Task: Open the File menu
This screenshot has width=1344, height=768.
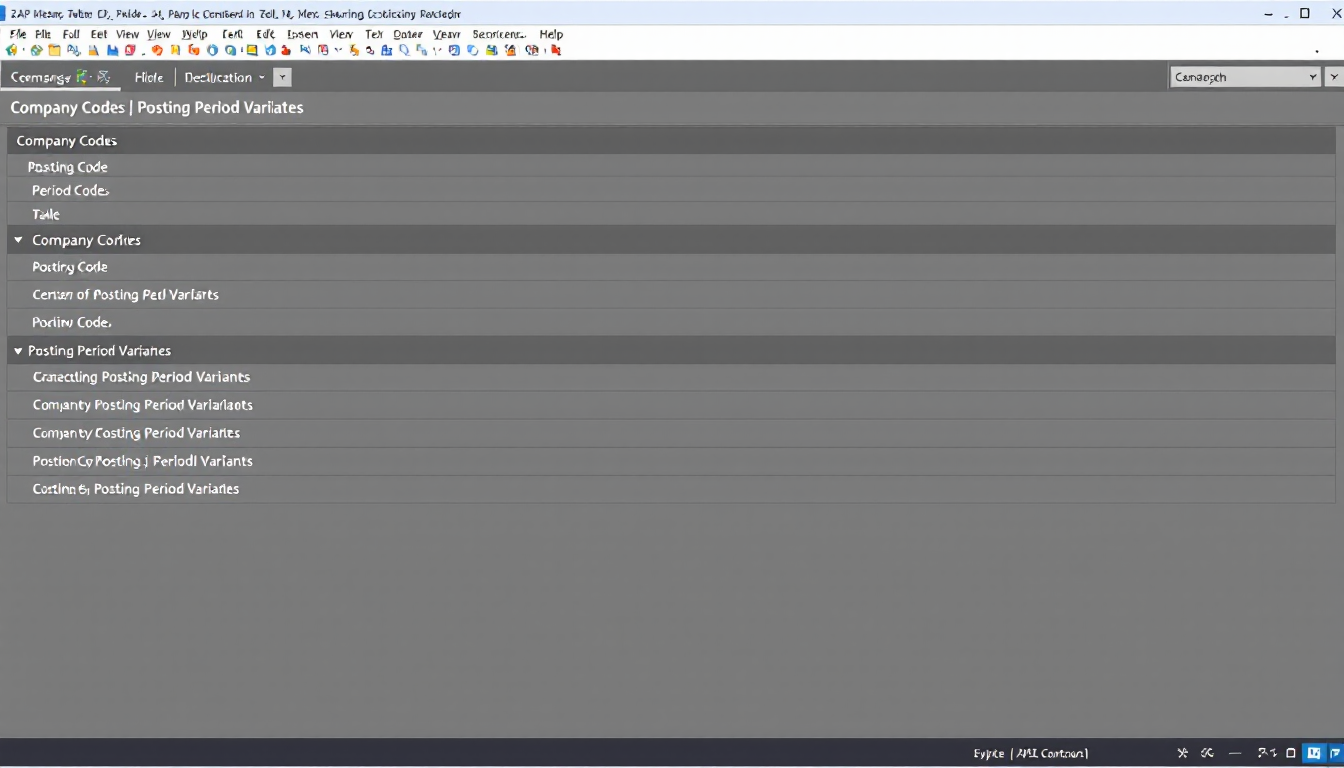Action: [17, 34]
